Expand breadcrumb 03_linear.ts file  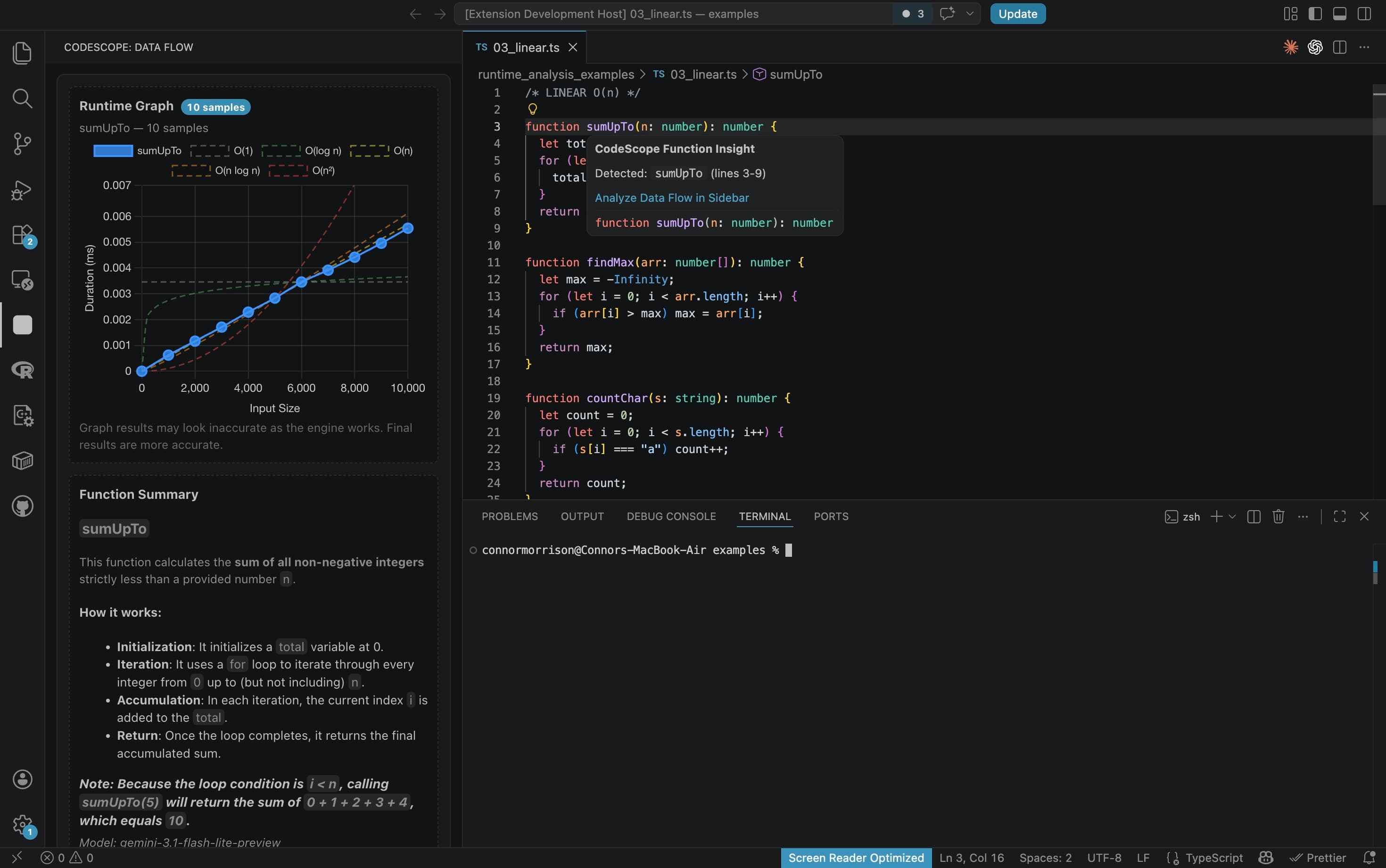(x=694, y=74)
